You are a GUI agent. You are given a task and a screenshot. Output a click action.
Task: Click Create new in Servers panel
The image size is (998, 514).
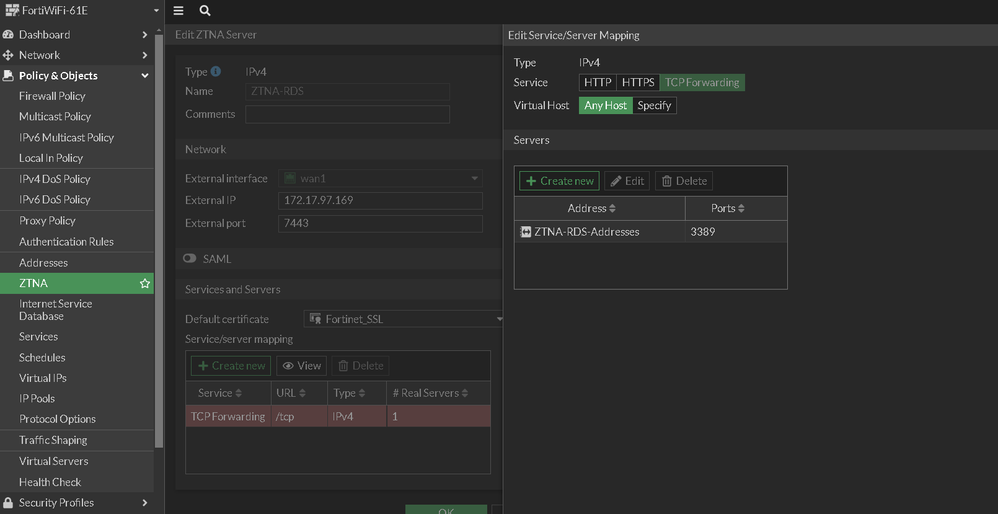(559, 181)
